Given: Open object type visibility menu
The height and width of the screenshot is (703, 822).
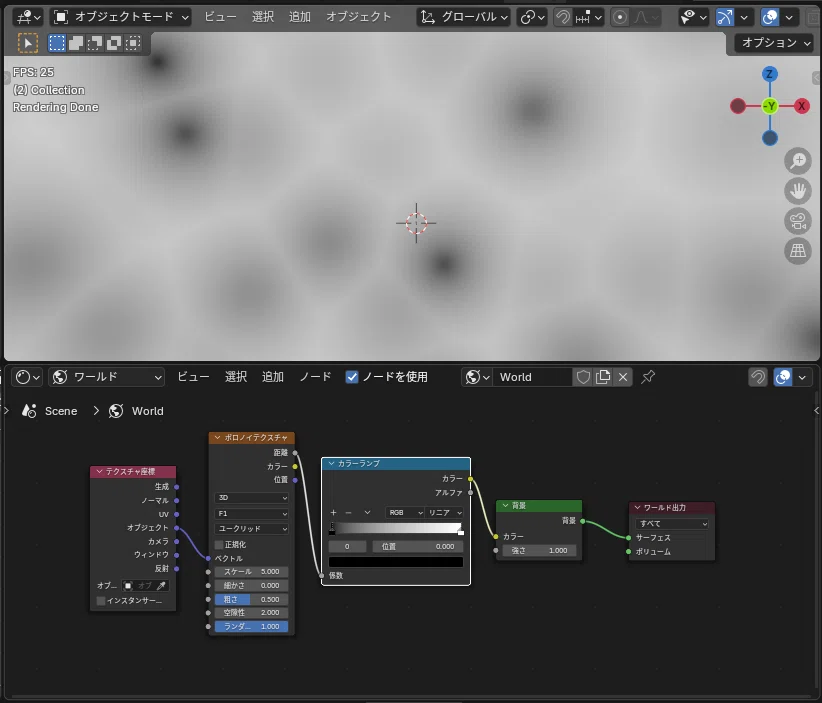Looking at the screenshot, I should coord(693,17).
